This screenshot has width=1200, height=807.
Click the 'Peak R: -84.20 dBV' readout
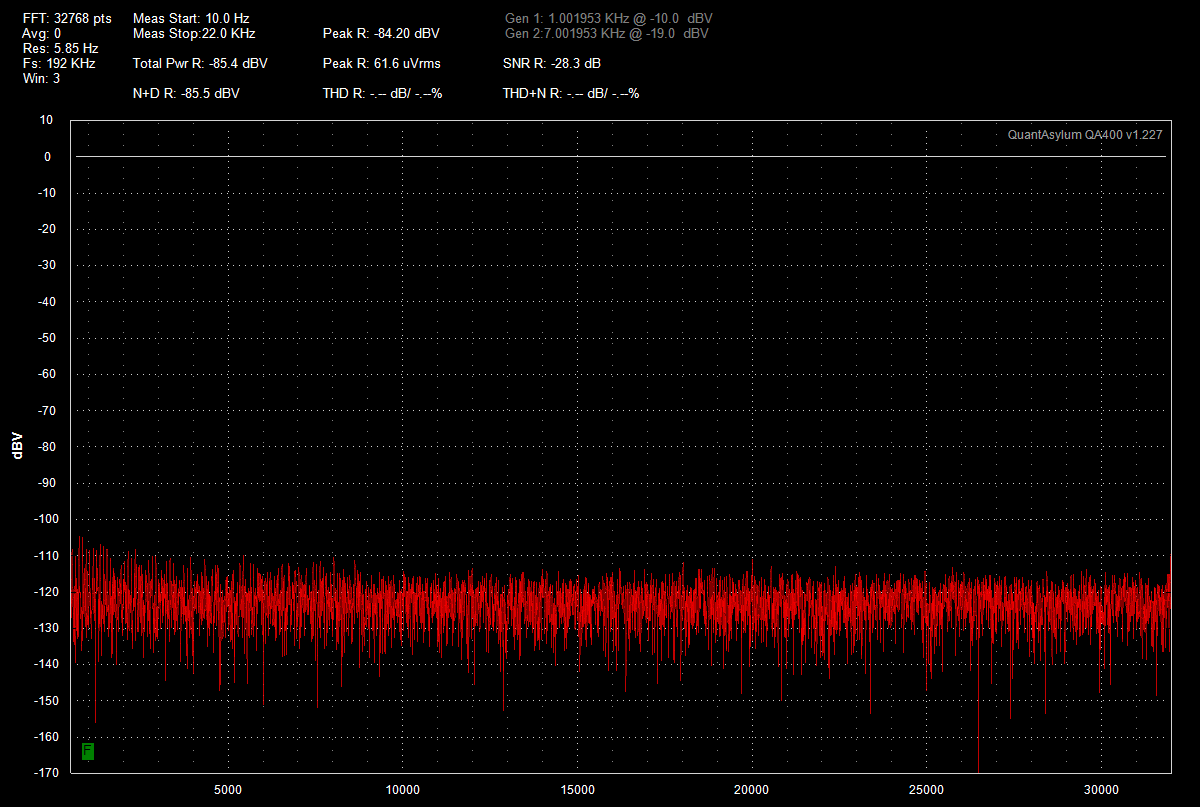(x=381, y=33)
